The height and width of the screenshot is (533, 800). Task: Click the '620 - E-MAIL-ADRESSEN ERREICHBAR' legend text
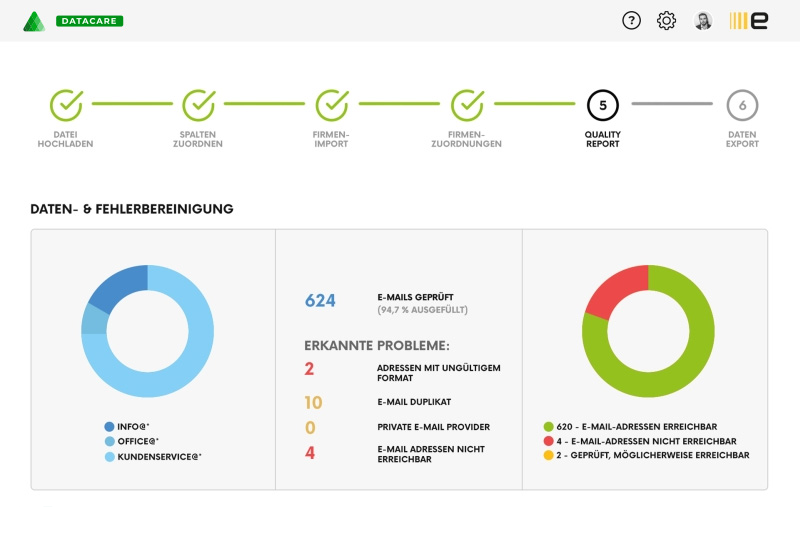click(637, 426)
